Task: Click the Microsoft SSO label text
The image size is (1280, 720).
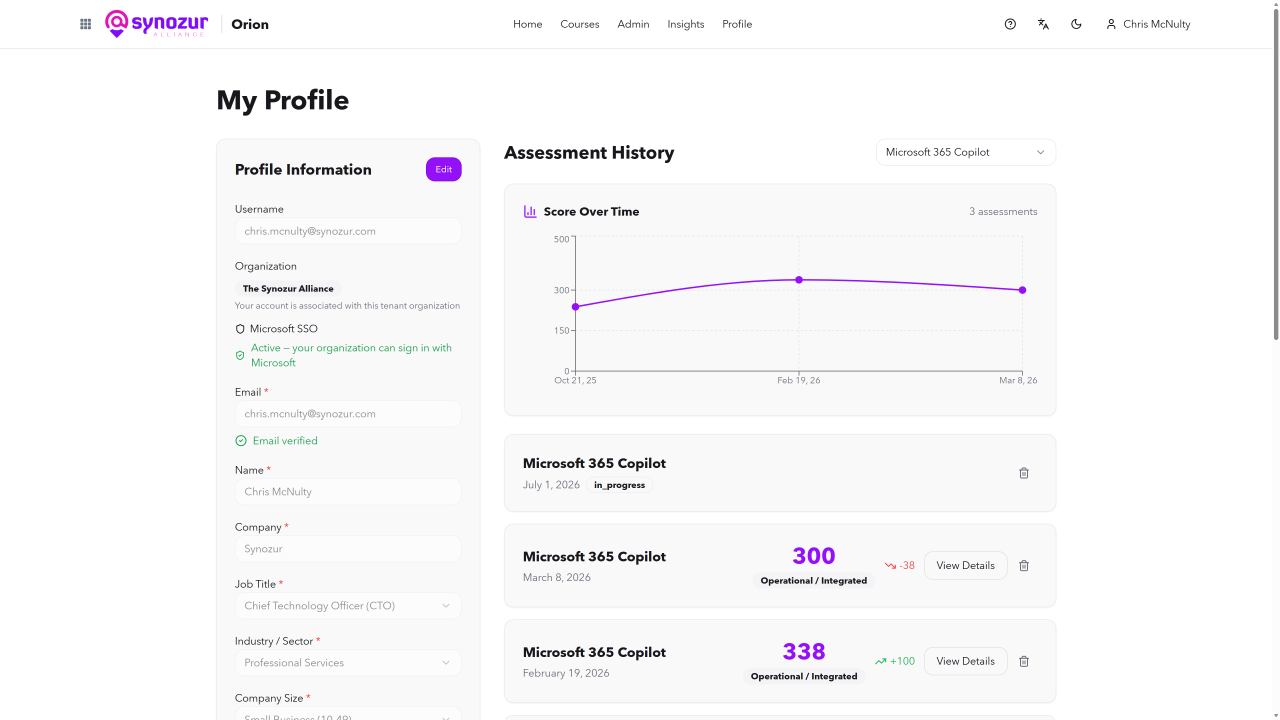Action: tap(284, 329)
